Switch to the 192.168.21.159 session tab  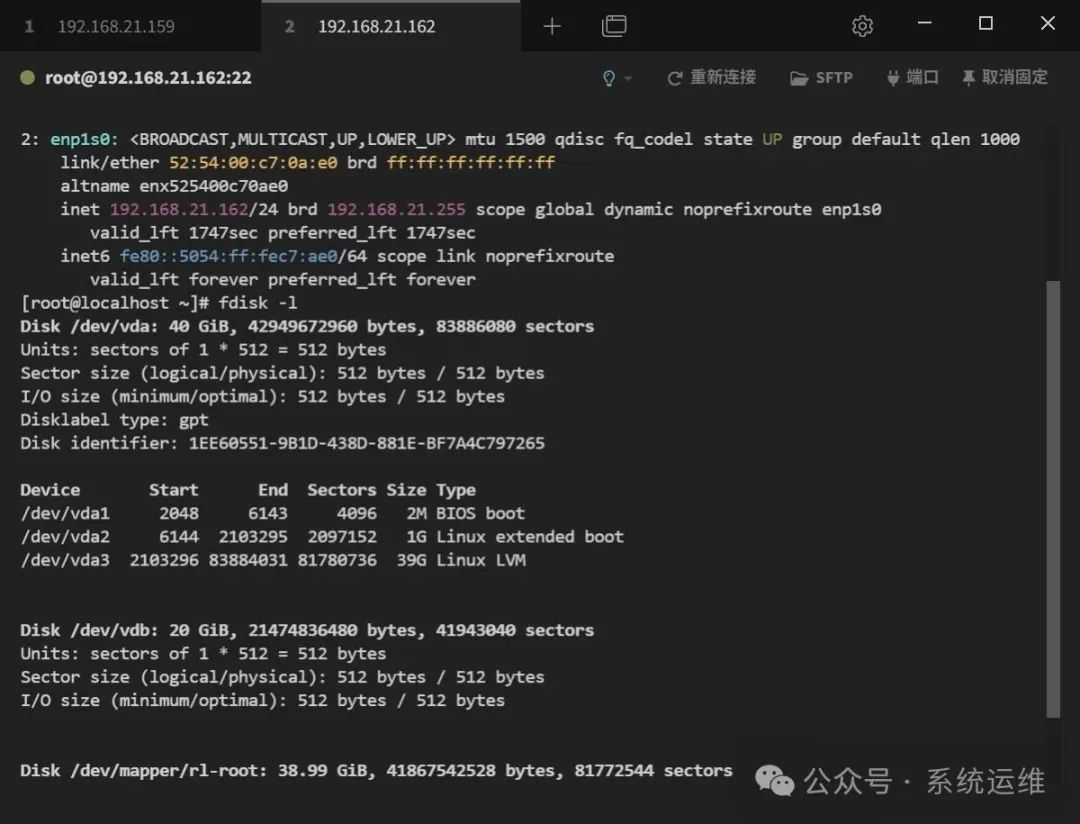click(x=115, y=26)
